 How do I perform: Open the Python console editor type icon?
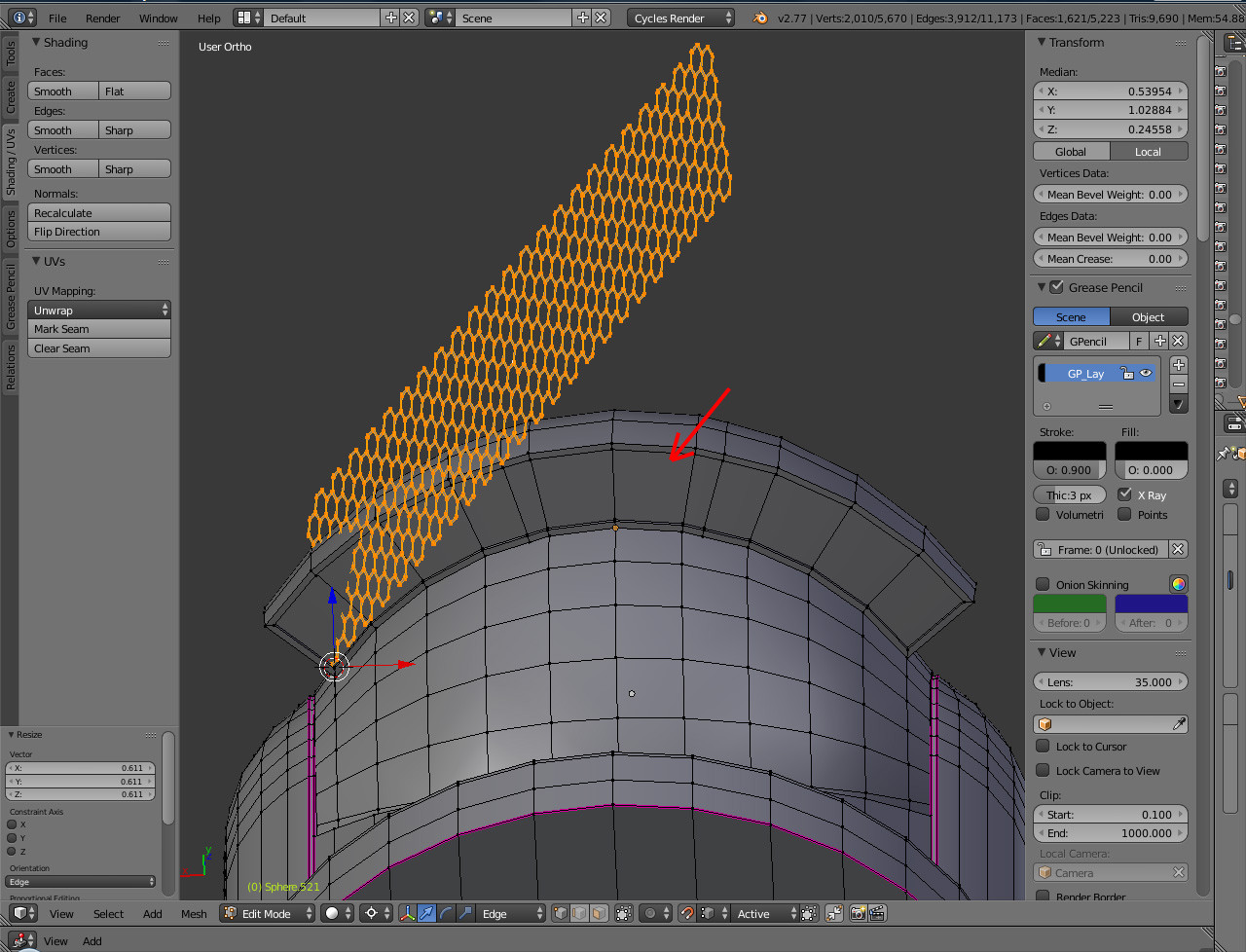pyautogui.click(x=23, y=940)
